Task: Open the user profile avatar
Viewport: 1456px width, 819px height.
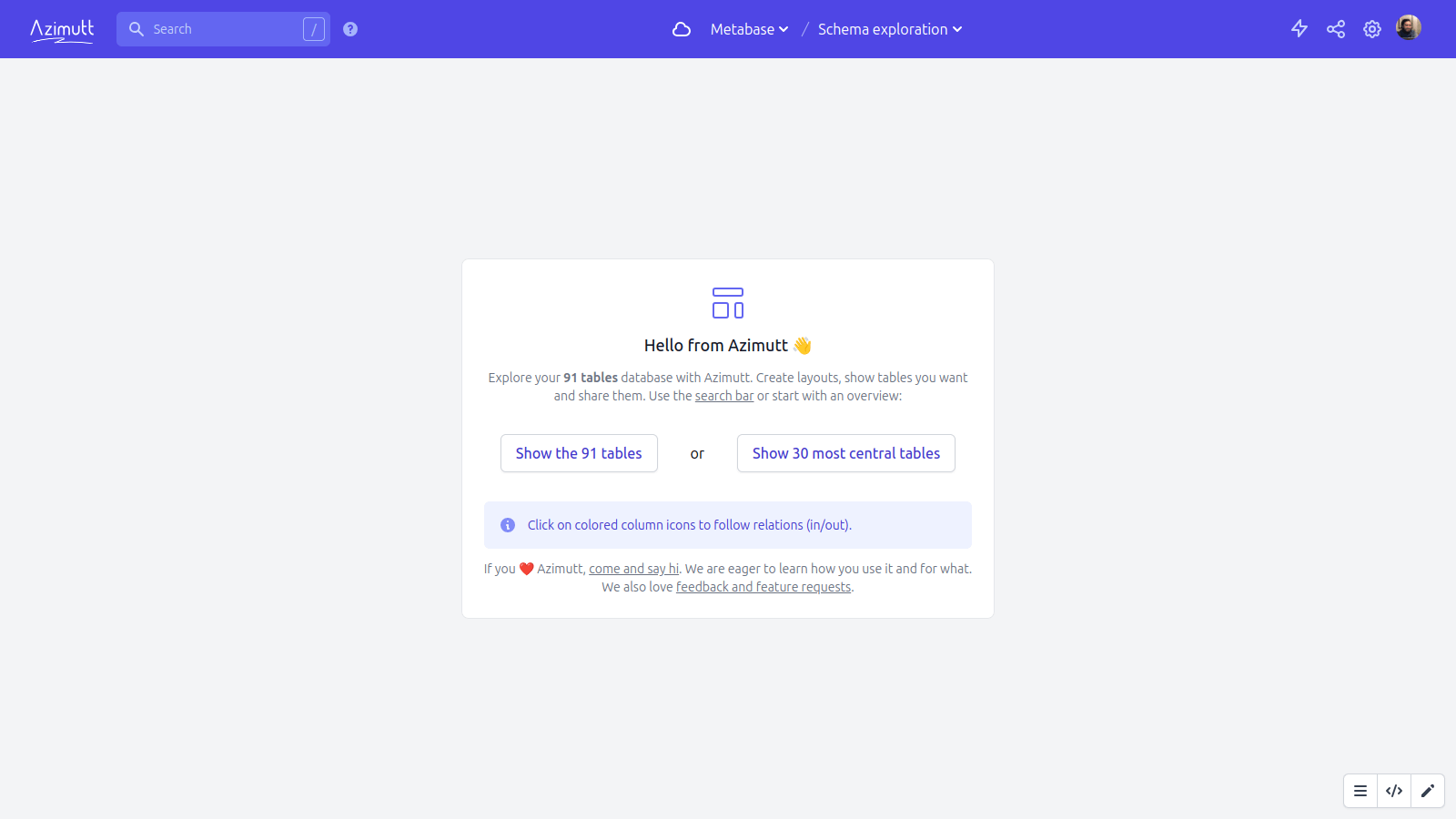Action: (1408, 28)
